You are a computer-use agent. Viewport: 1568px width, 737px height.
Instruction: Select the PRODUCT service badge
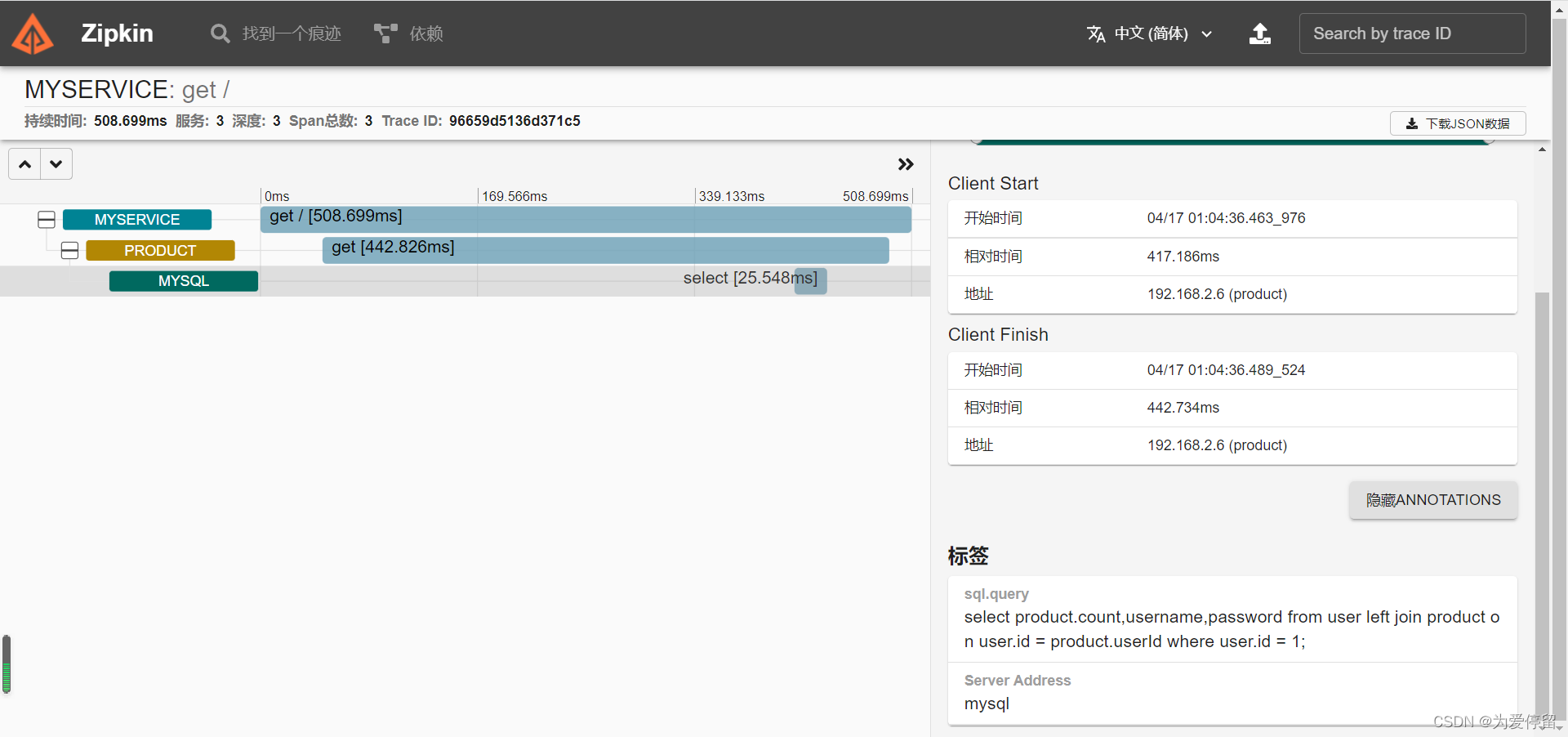pyautogui.click(x=160, y=251)
